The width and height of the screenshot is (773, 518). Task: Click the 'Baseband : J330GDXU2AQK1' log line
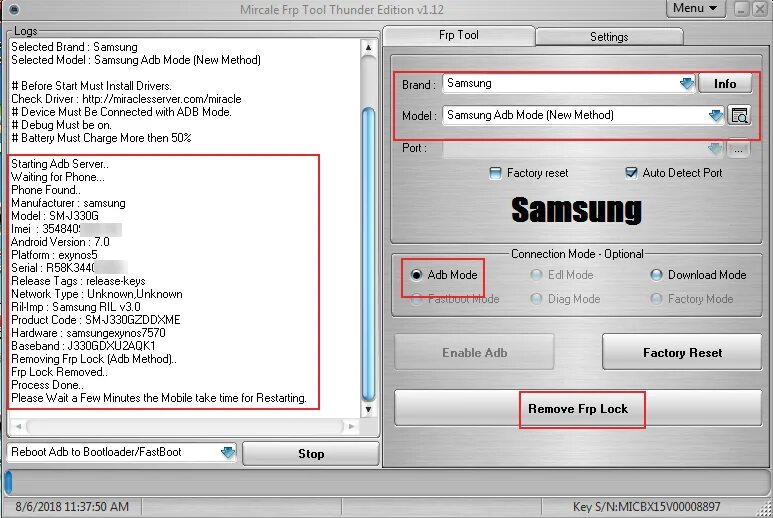[83, 346]
